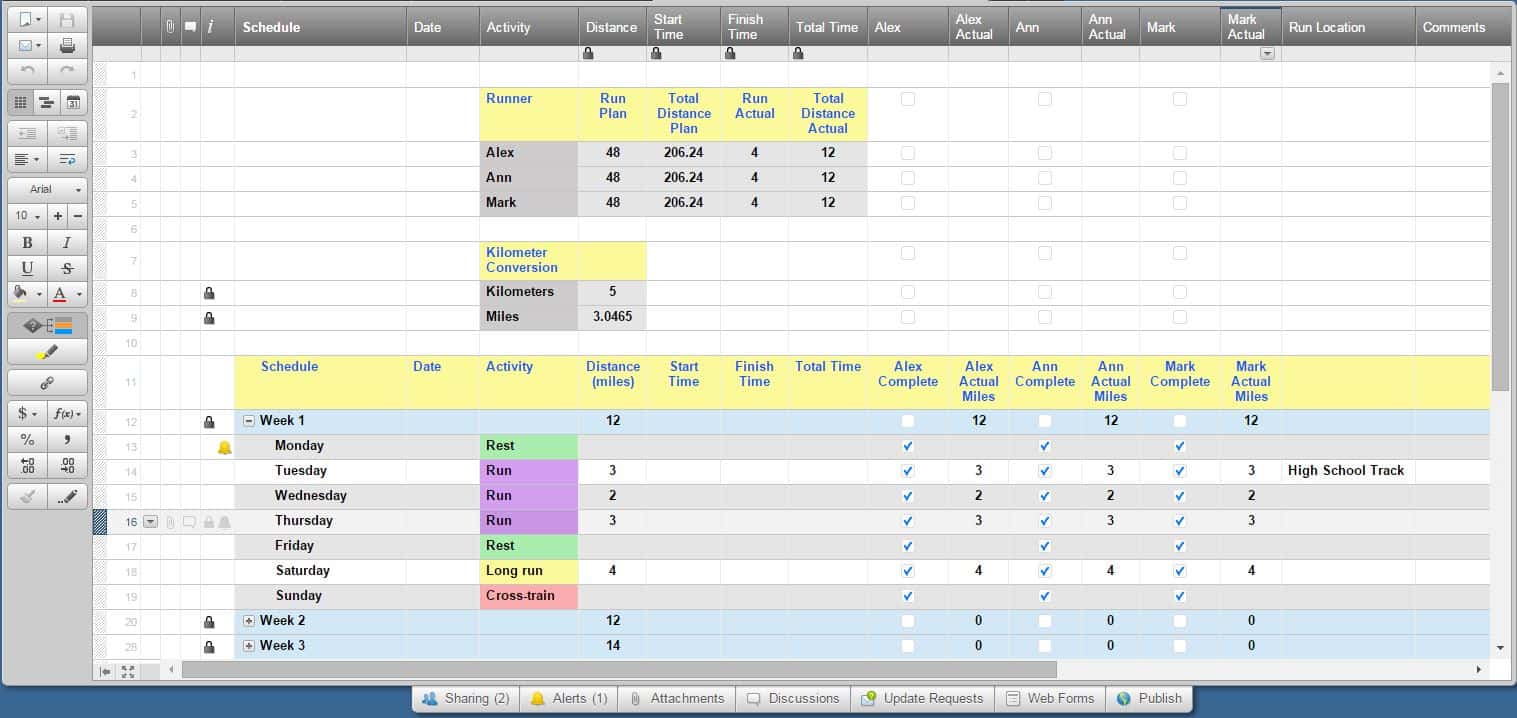Open the Sharing tab
This screenshot has width=1517, height=718.
click(465, 698)
